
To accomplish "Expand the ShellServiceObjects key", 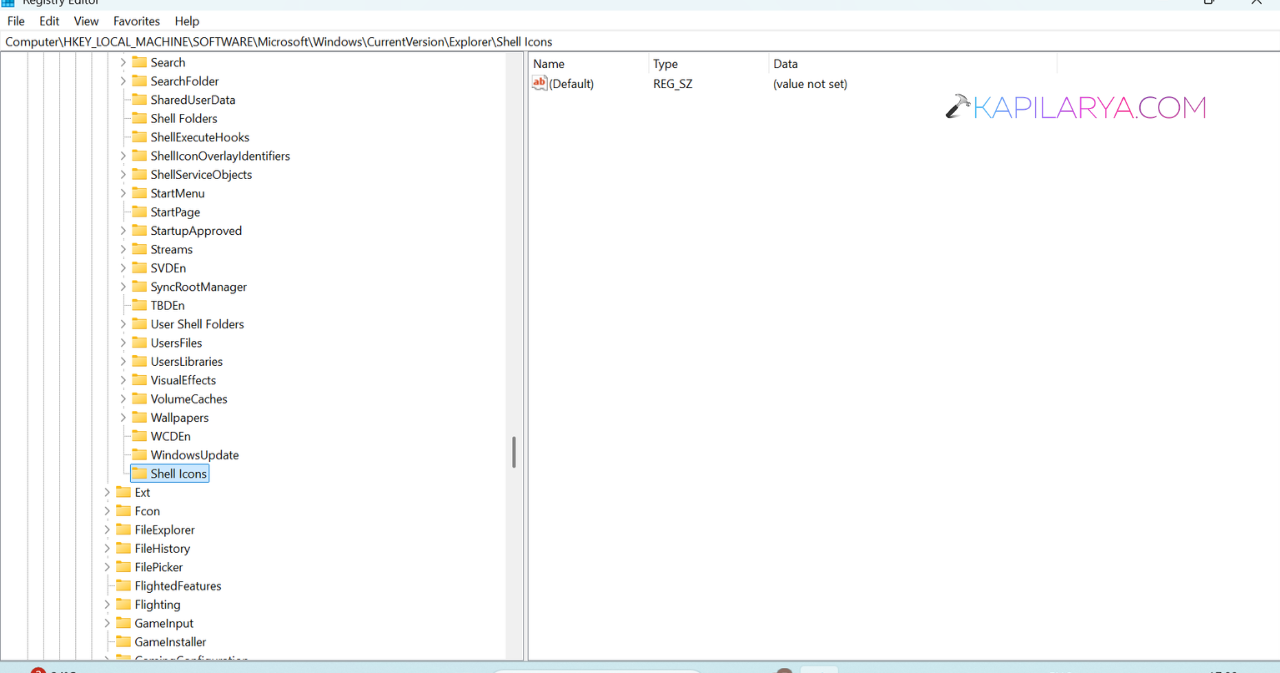I will 123,174.
